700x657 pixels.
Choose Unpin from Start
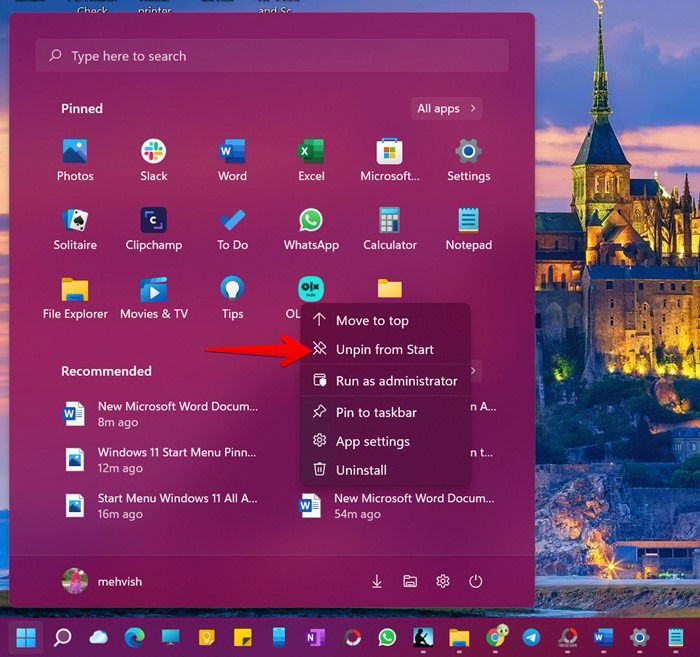[x=386, y=349]
